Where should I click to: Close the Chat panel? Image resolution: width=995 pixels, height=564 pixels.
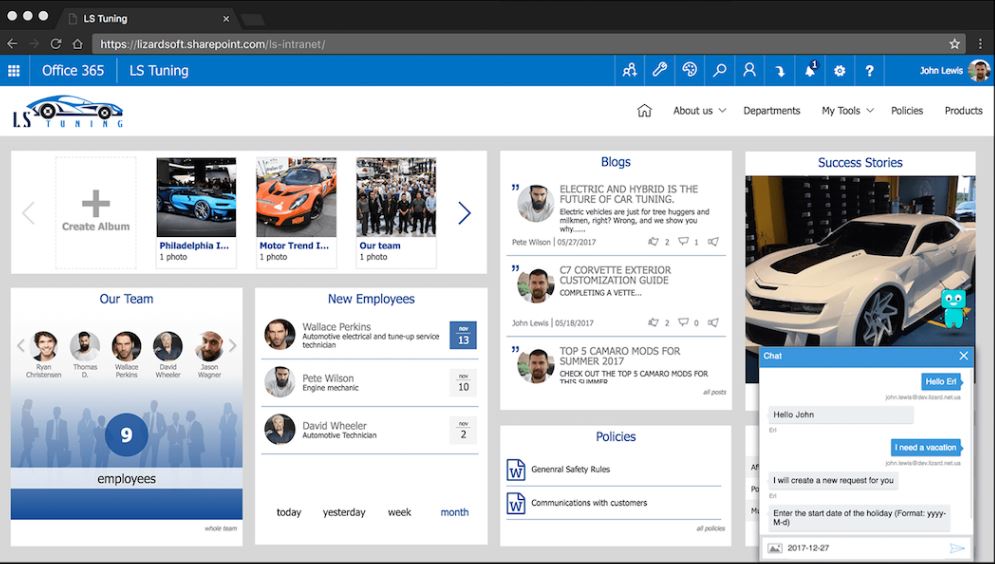[x=963, y=356]
